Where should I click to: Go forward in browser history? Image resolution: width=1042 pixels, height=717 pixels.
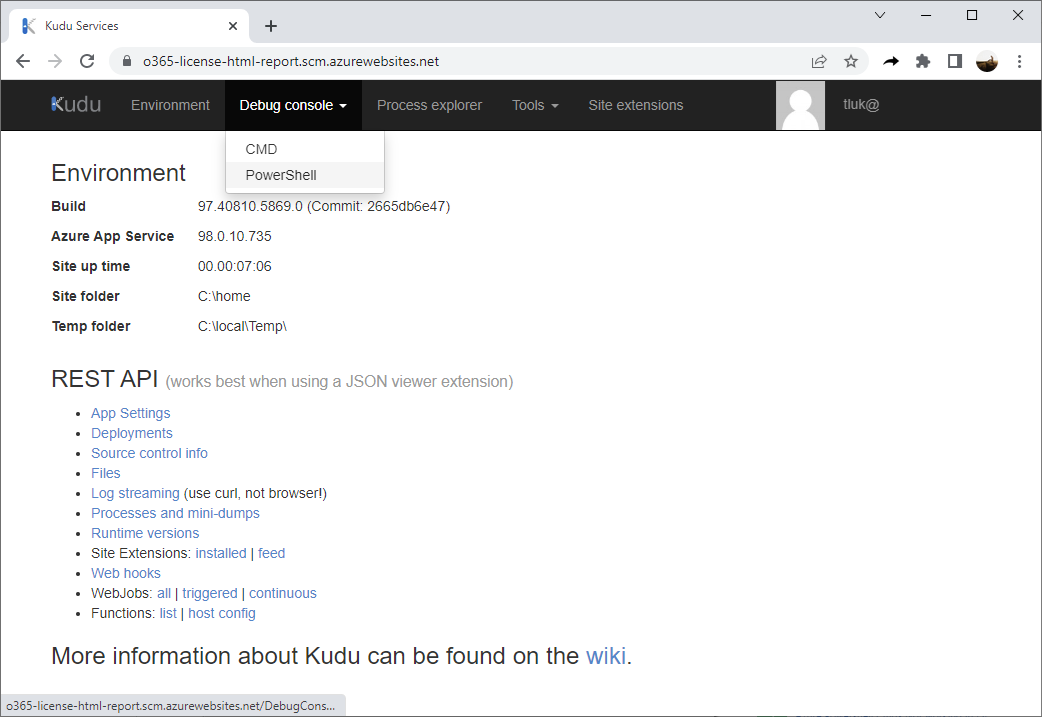pyautogui.click(x=55, y=61)
